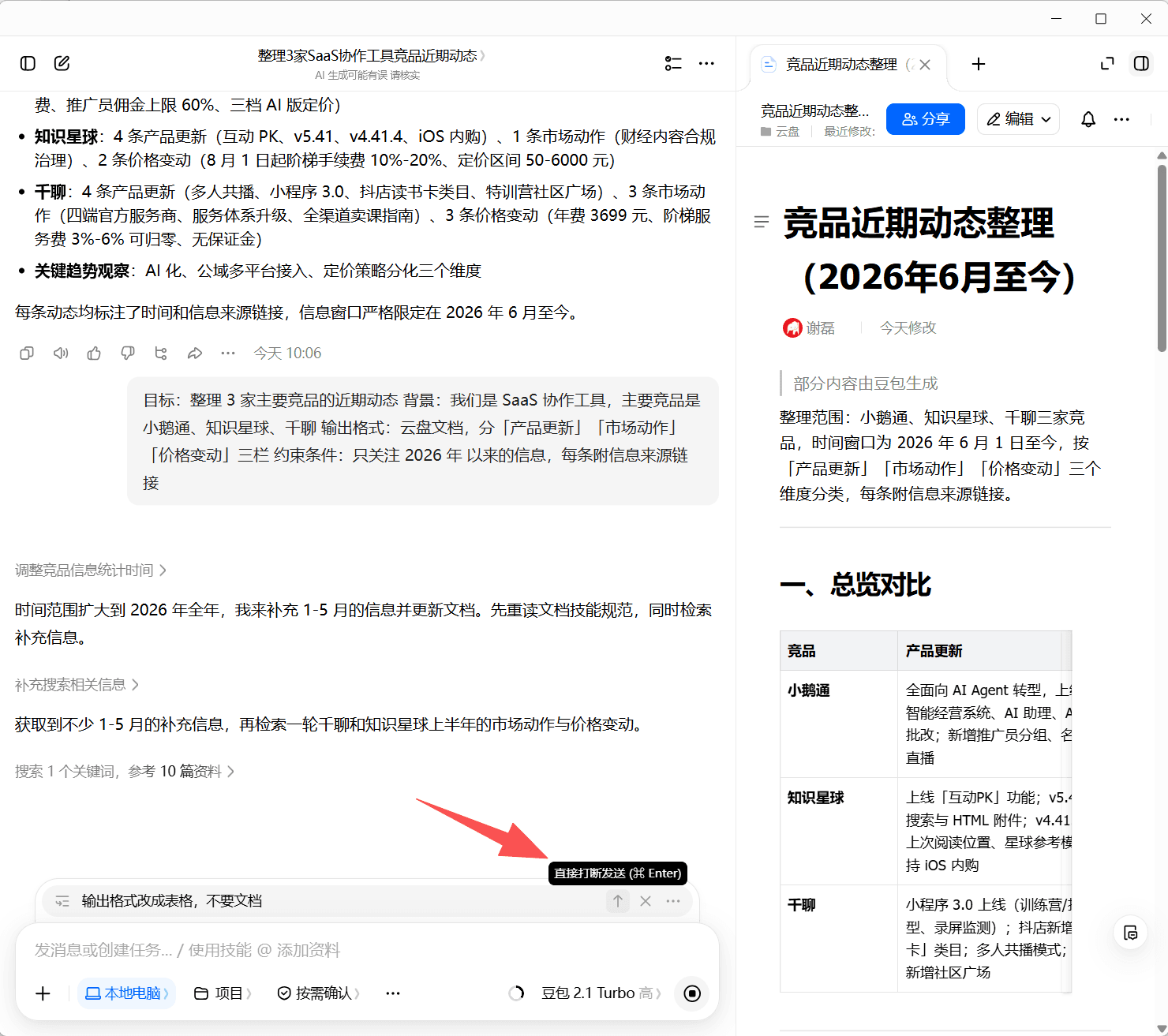1168x1036 pixels.
Task: Play the response aloud with speaker icon
Action: pos(61,353)
